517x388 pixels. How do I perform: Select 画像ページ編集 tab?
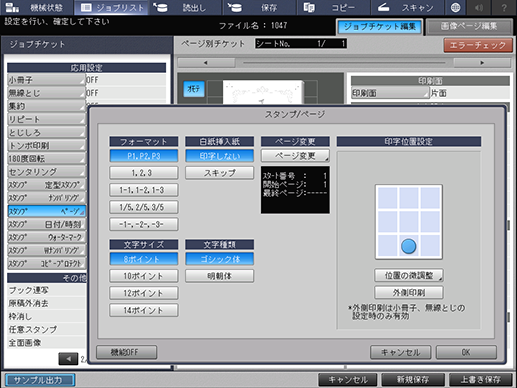coord(469,27)
